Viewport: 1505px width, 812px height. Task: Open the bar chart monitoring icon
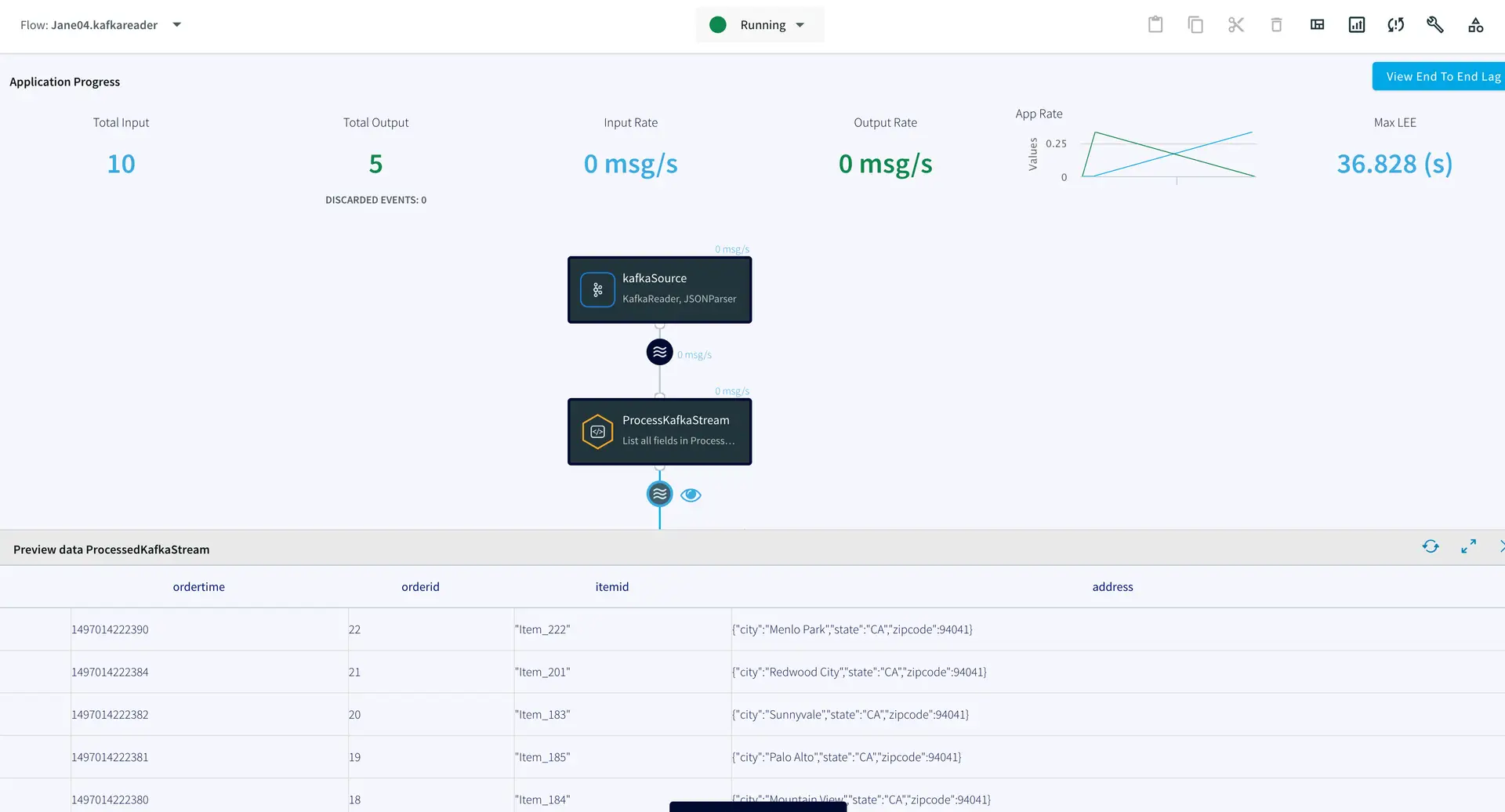(1357, 25)
